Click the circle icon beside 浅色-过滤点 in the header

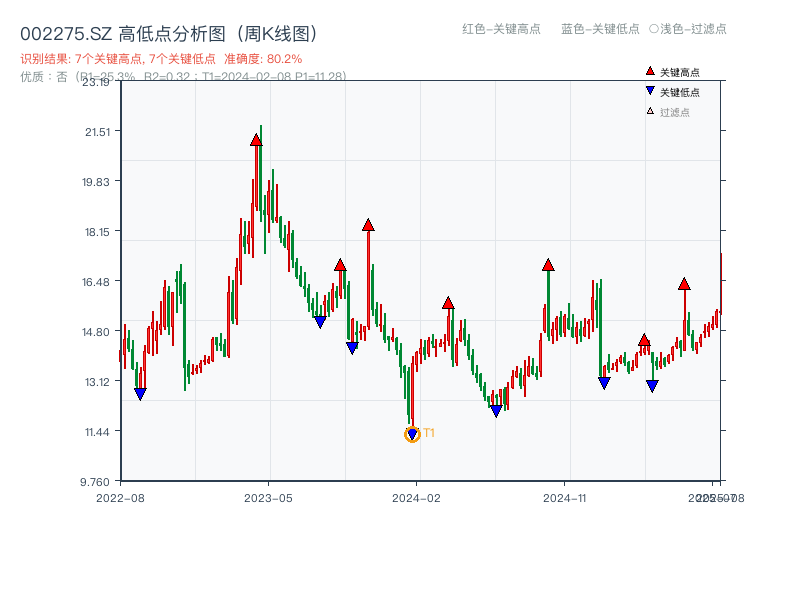(x=656, y=30)
